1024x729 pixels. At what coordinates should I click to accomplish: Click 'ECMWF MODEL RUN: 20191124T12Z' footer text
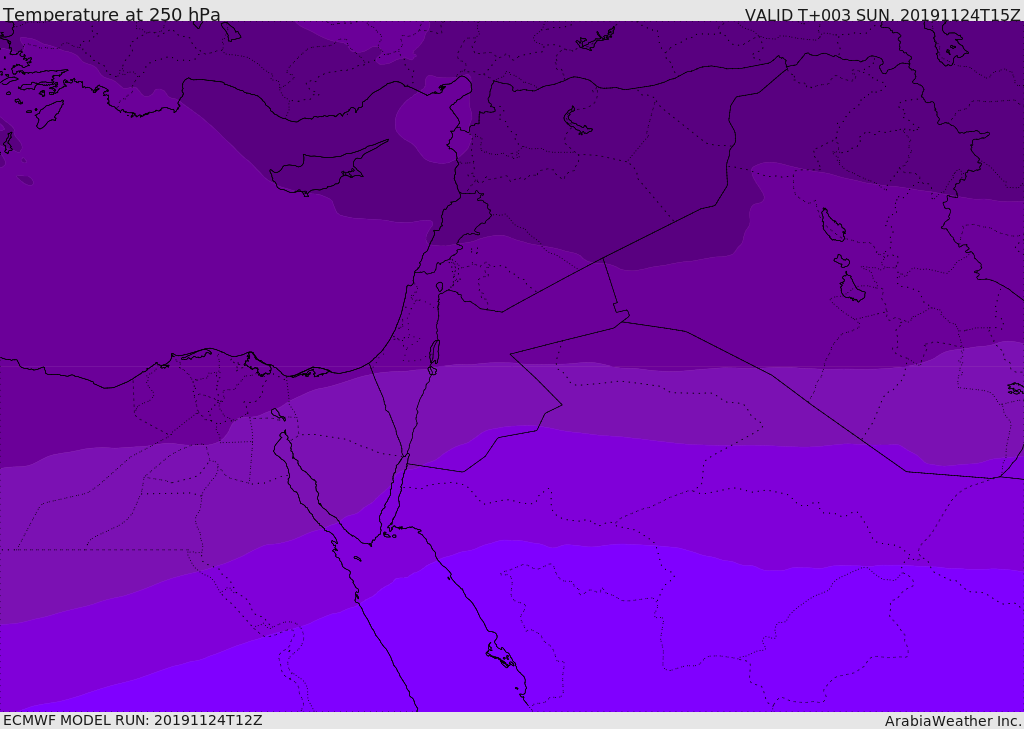133,720
